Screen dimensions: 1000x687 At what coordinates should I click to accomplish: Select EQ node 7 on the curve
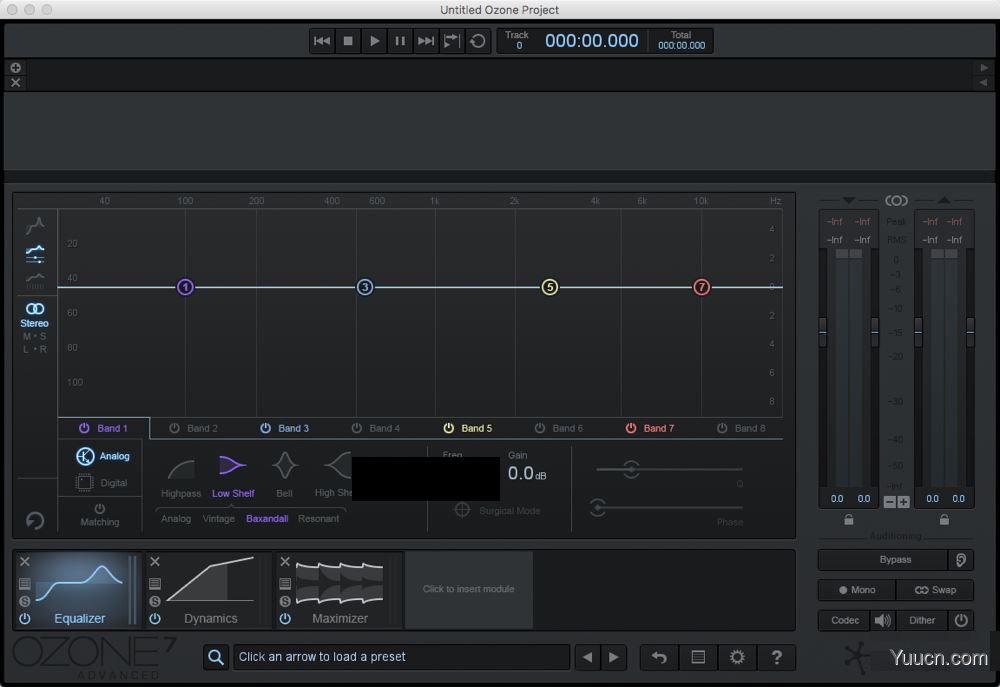point(702,287)
